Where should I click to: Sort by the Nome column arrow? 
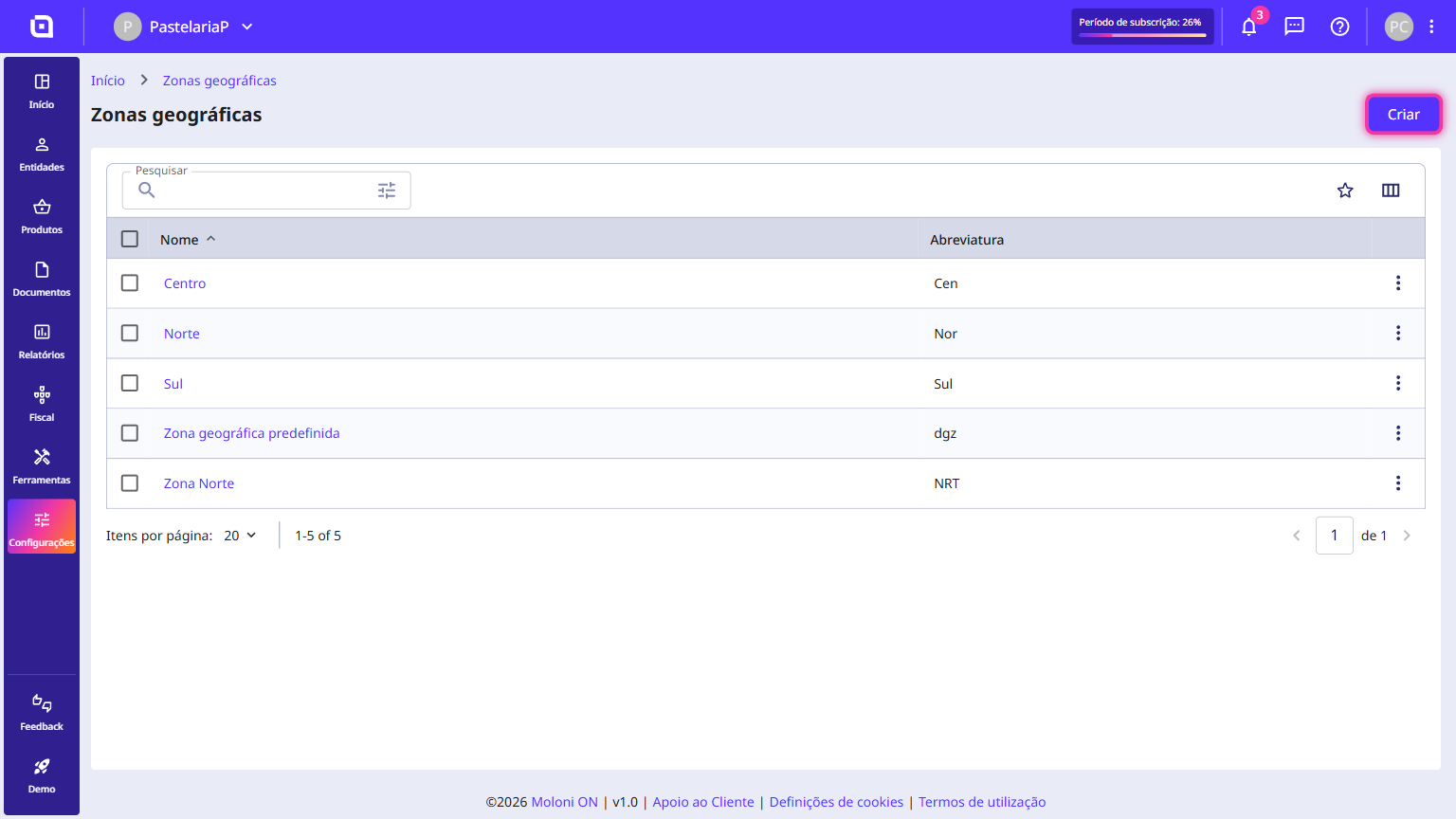(x=211, y=239)
